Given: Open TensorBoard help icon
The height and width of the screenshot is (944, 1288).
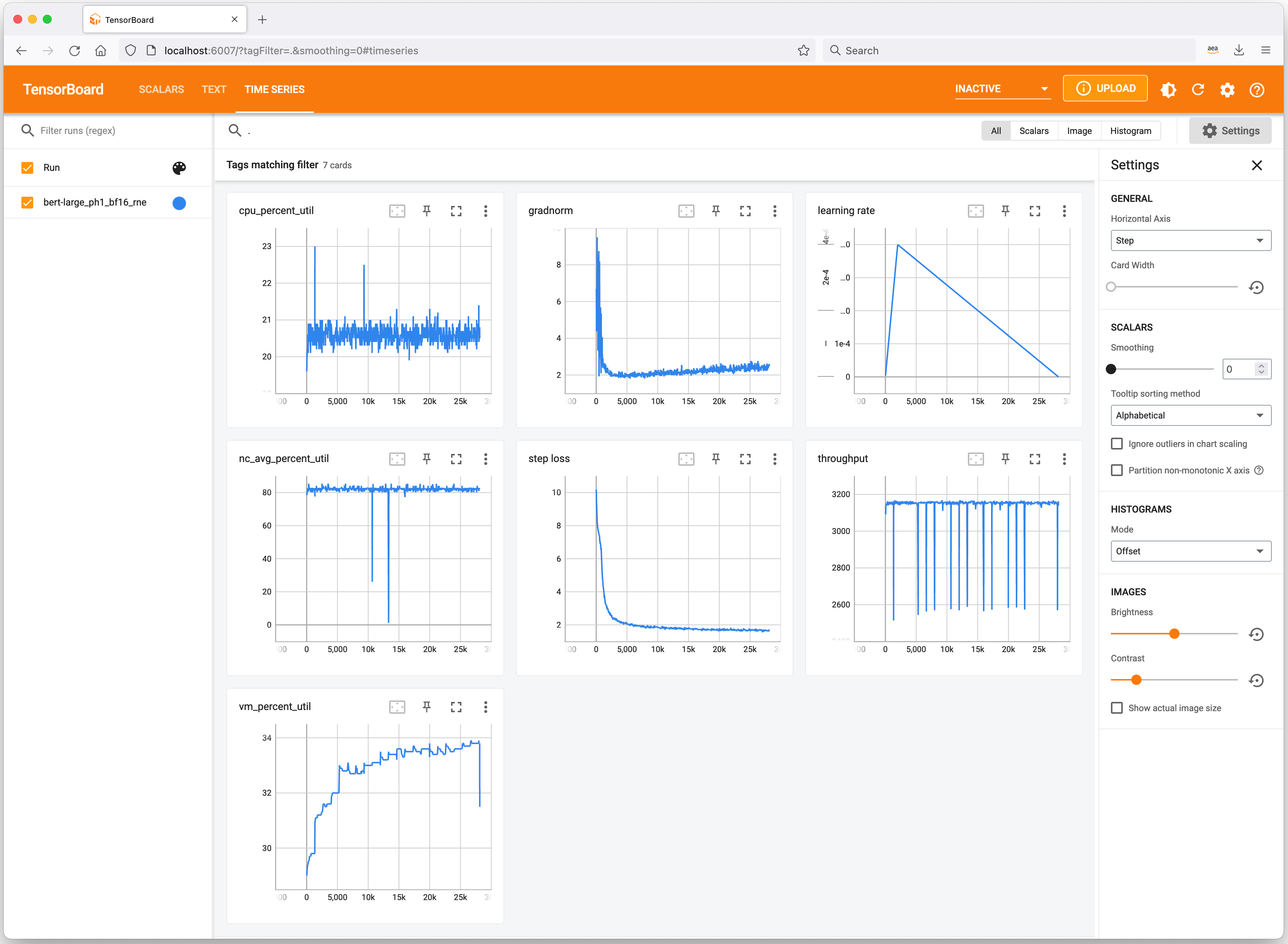Looking at the screenshot, I should [x=1257, y=89].
